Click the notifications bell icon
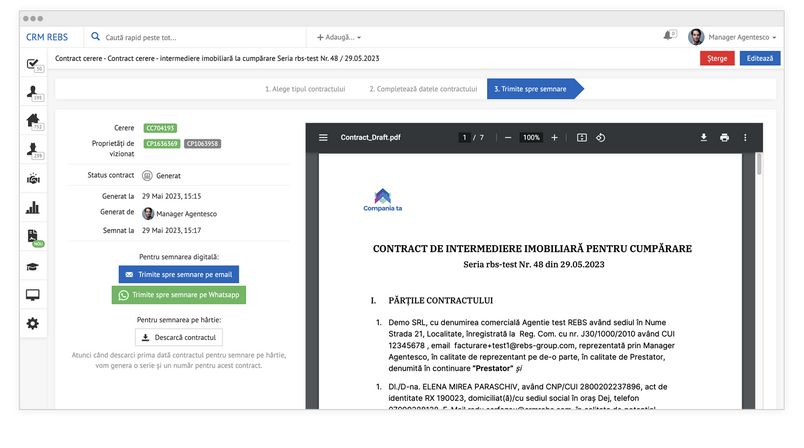 pos(669,36)
